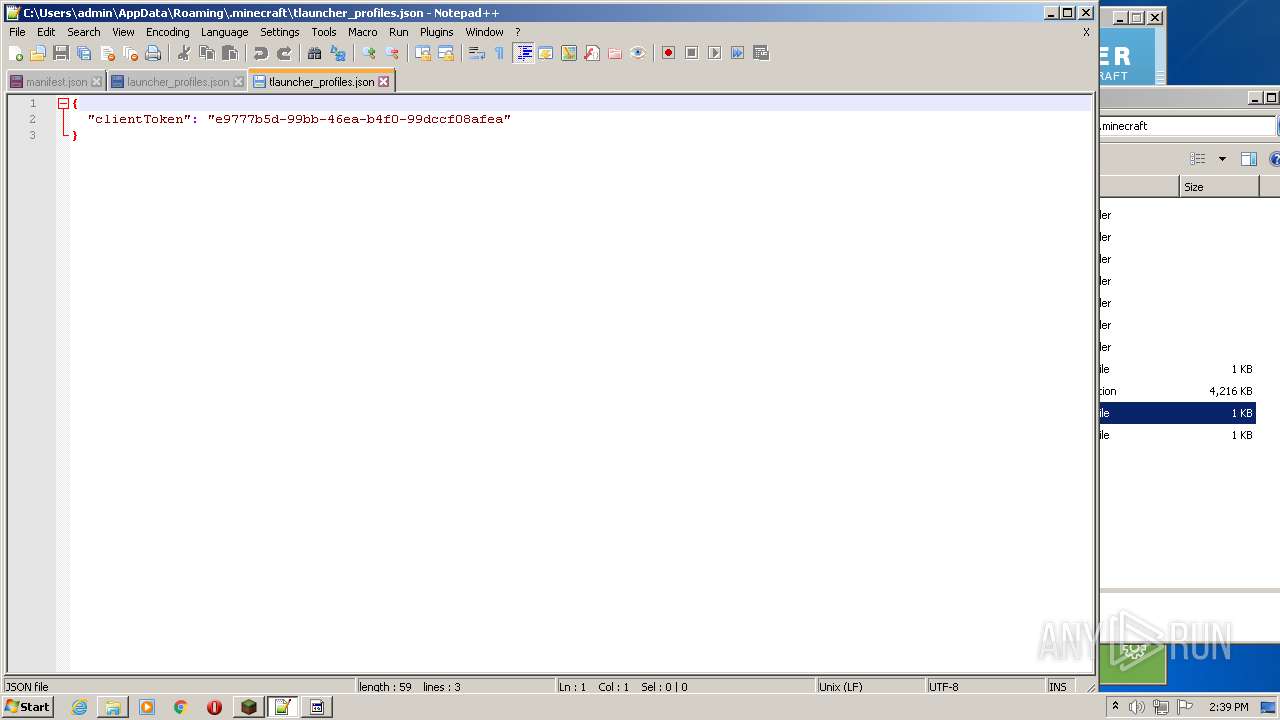Open the Window menu
Screen dimensions: 1280x720
[484, 32]
